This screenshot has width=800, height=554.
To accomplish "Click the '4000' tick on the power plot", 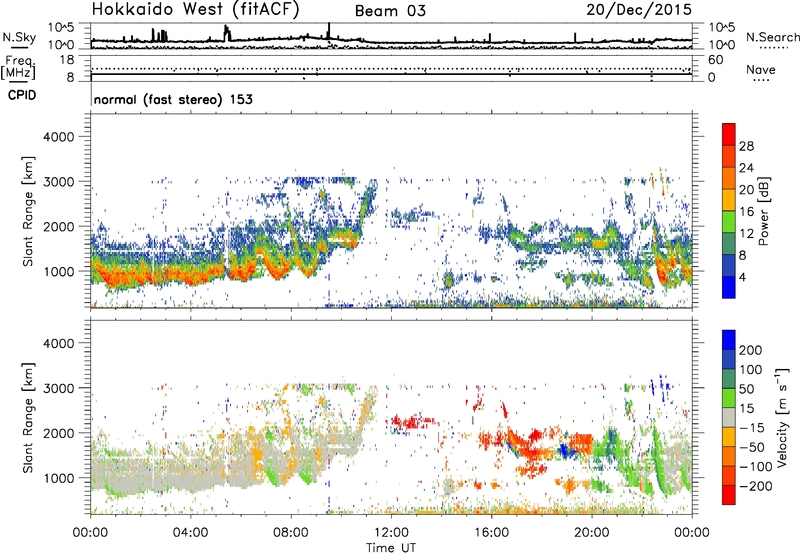I will [59, 137].
